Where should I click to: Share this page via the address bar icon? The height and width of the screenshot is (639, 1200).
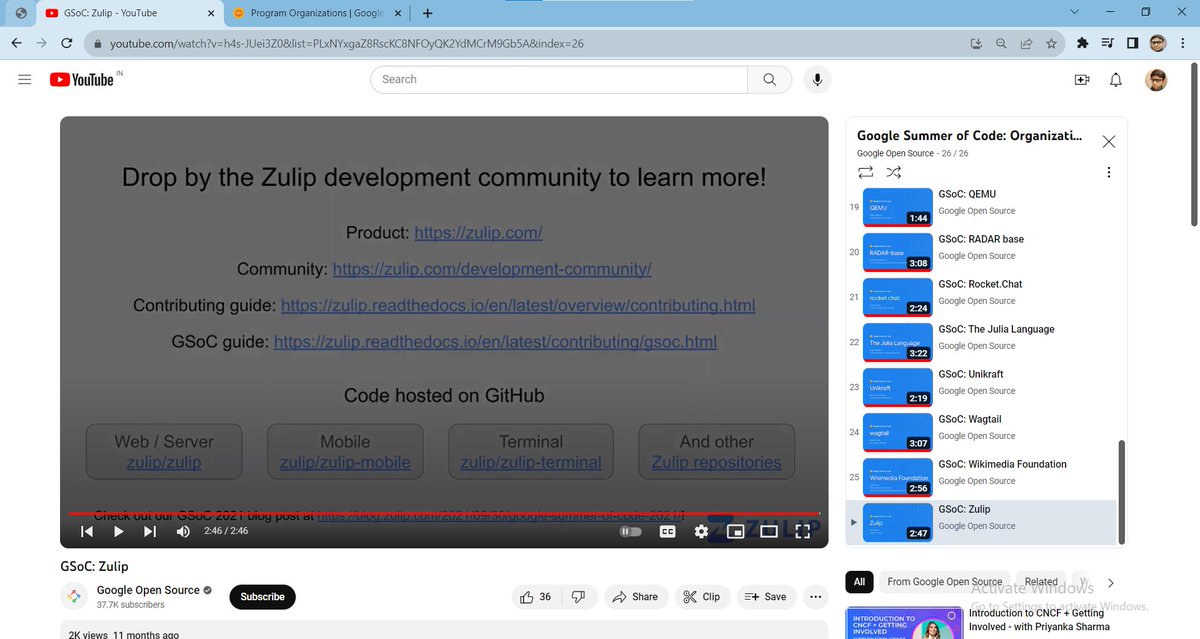[1026, 44]
